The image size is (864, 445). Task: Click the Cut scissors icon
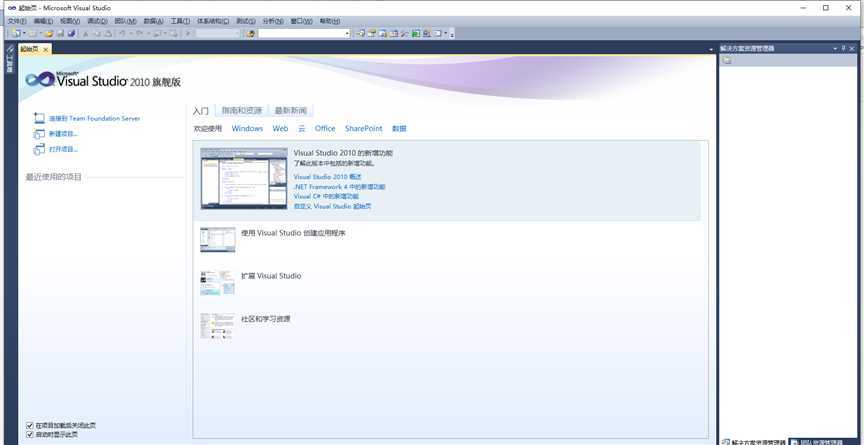(85, 34)
